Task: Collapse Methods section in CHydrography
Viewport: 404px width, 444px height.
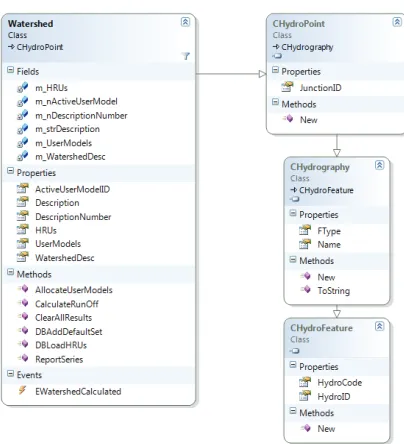Action: tap(293, 259)
